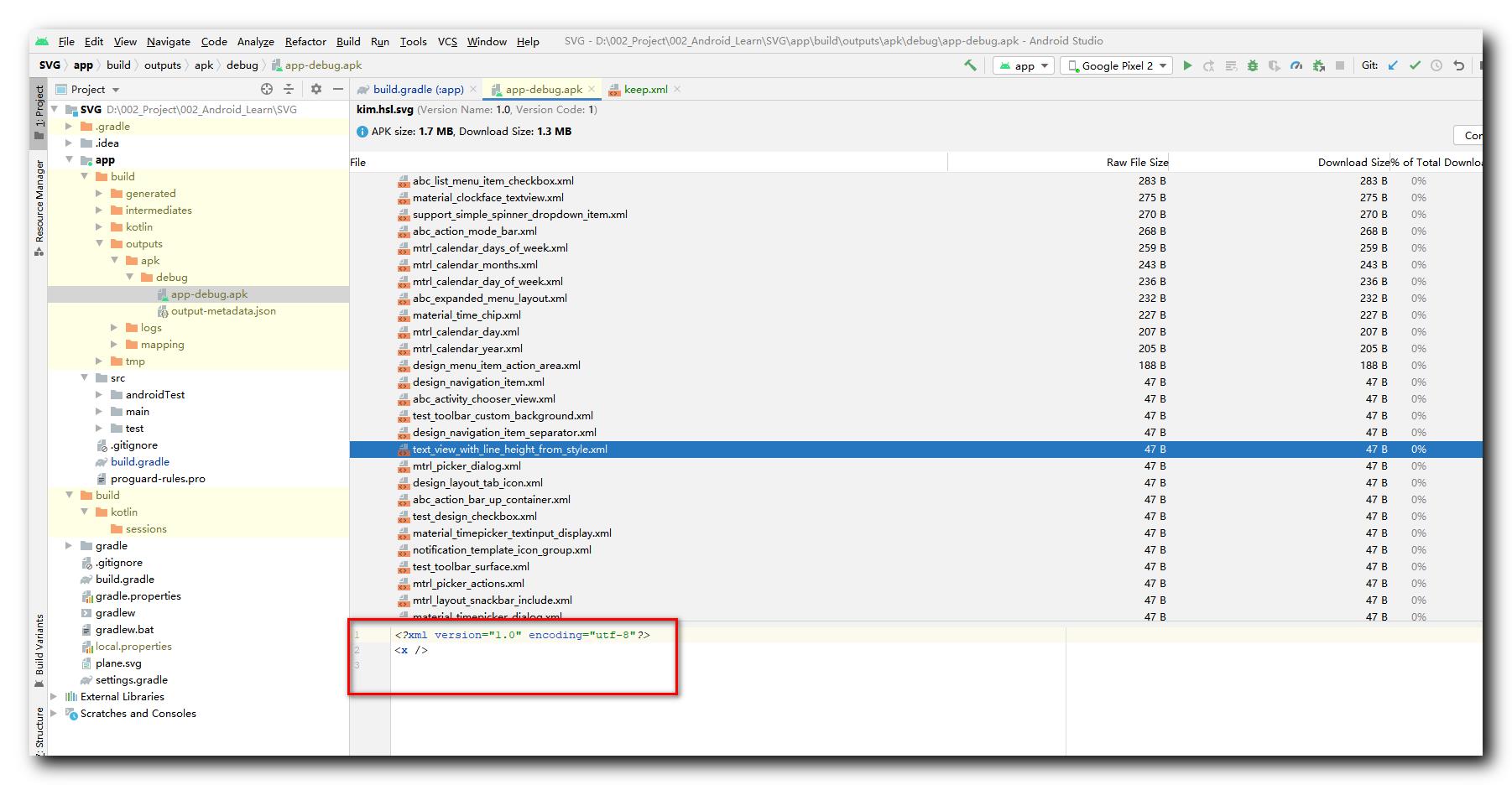Open Build Variants side tool window

pyautogui.click(x=39, y=651)
